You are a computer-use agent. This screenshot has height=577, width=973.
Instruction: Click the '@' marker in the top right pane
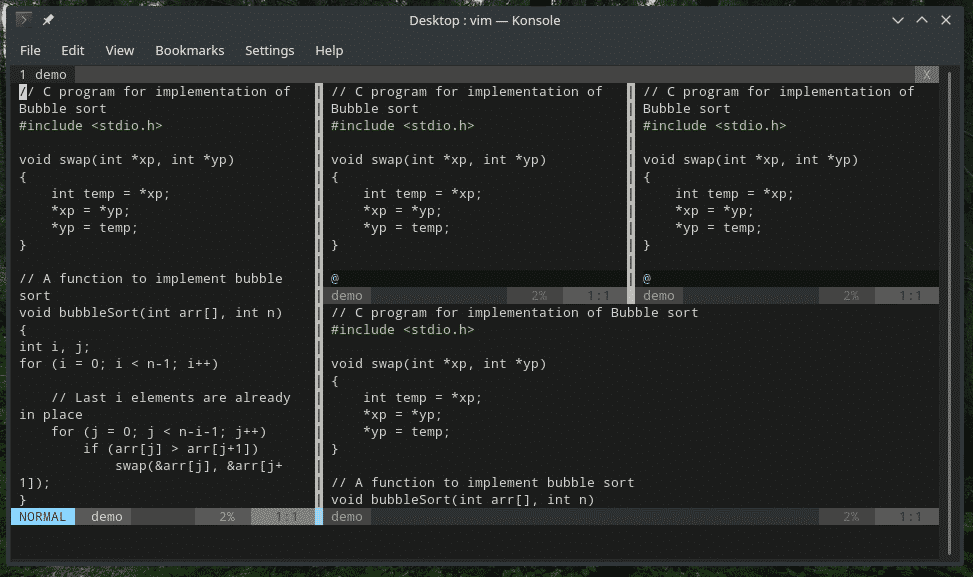click(x=647, y=279)
